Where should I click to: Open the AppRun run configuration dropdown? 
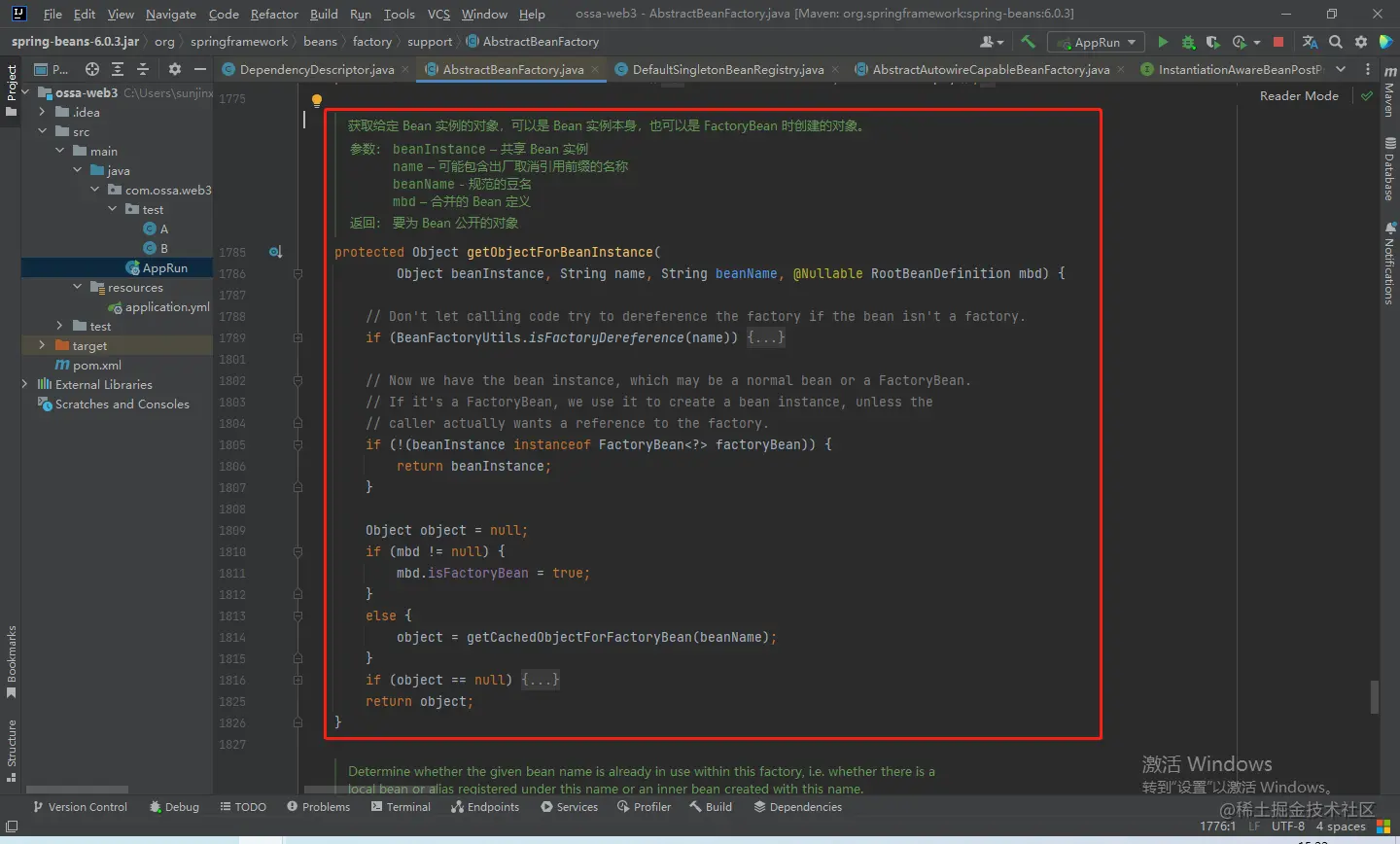[1094, 42]
